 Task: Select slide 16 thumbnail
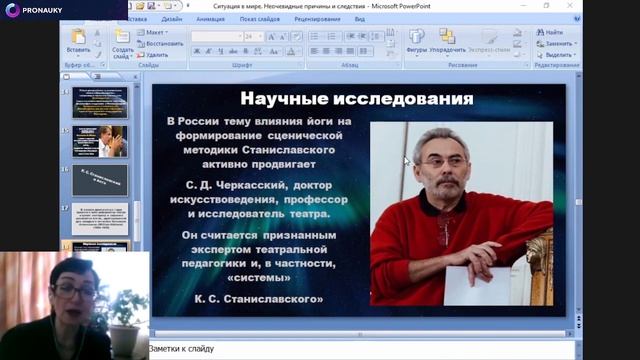pyautogui.click(x=100, y=180)
